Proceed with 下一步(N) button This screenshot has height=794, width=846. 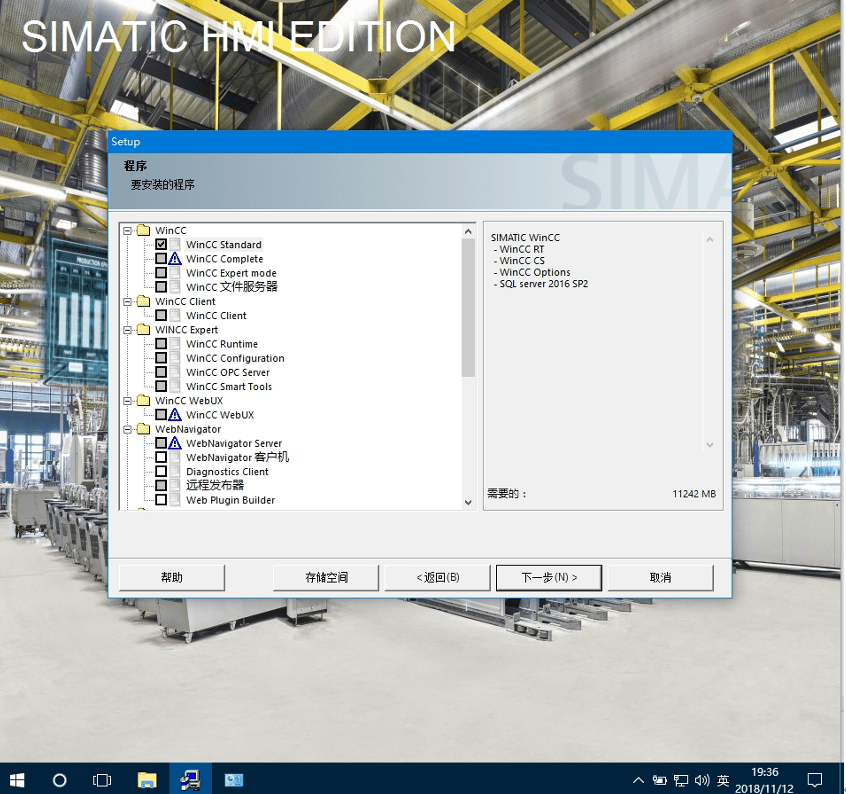(549, 578)
